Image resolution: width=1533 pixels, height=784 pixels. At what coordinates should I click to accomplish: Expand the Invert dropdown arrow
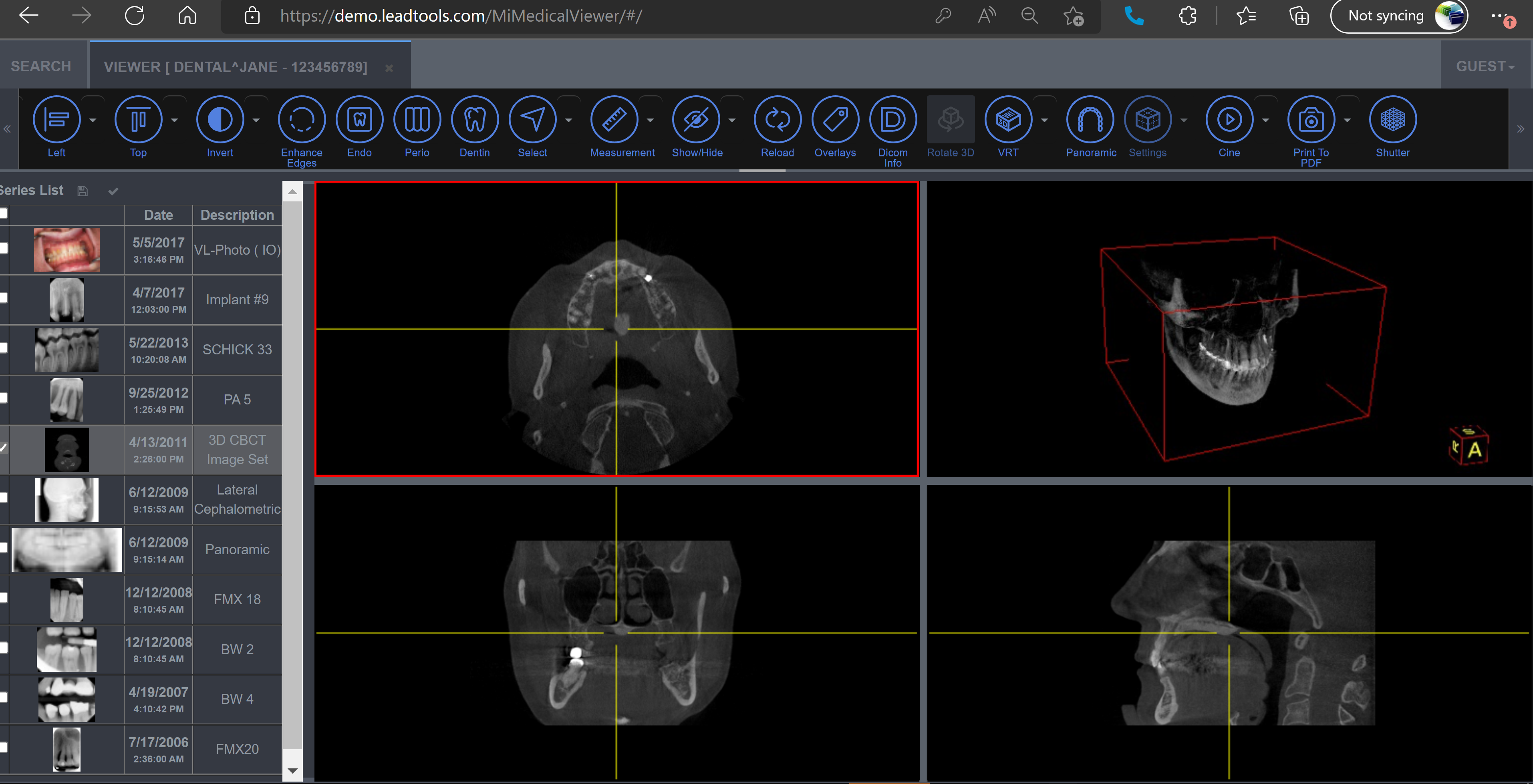256,120
